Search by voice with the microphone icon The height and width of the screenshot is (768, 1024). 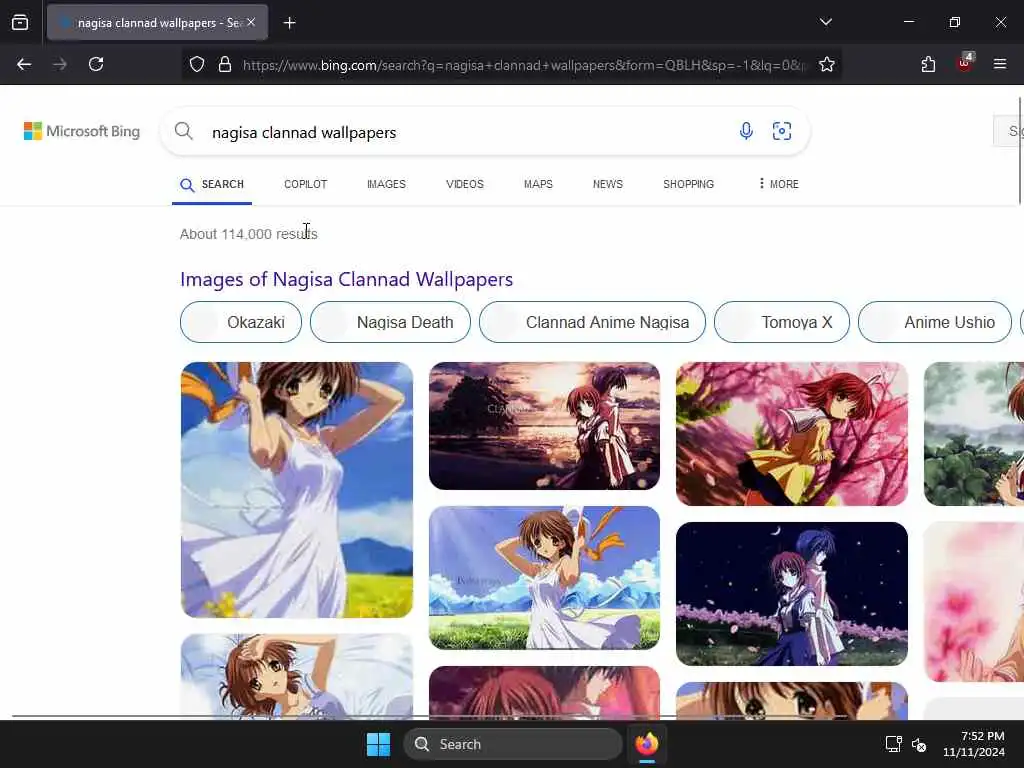tap(746, 131)
